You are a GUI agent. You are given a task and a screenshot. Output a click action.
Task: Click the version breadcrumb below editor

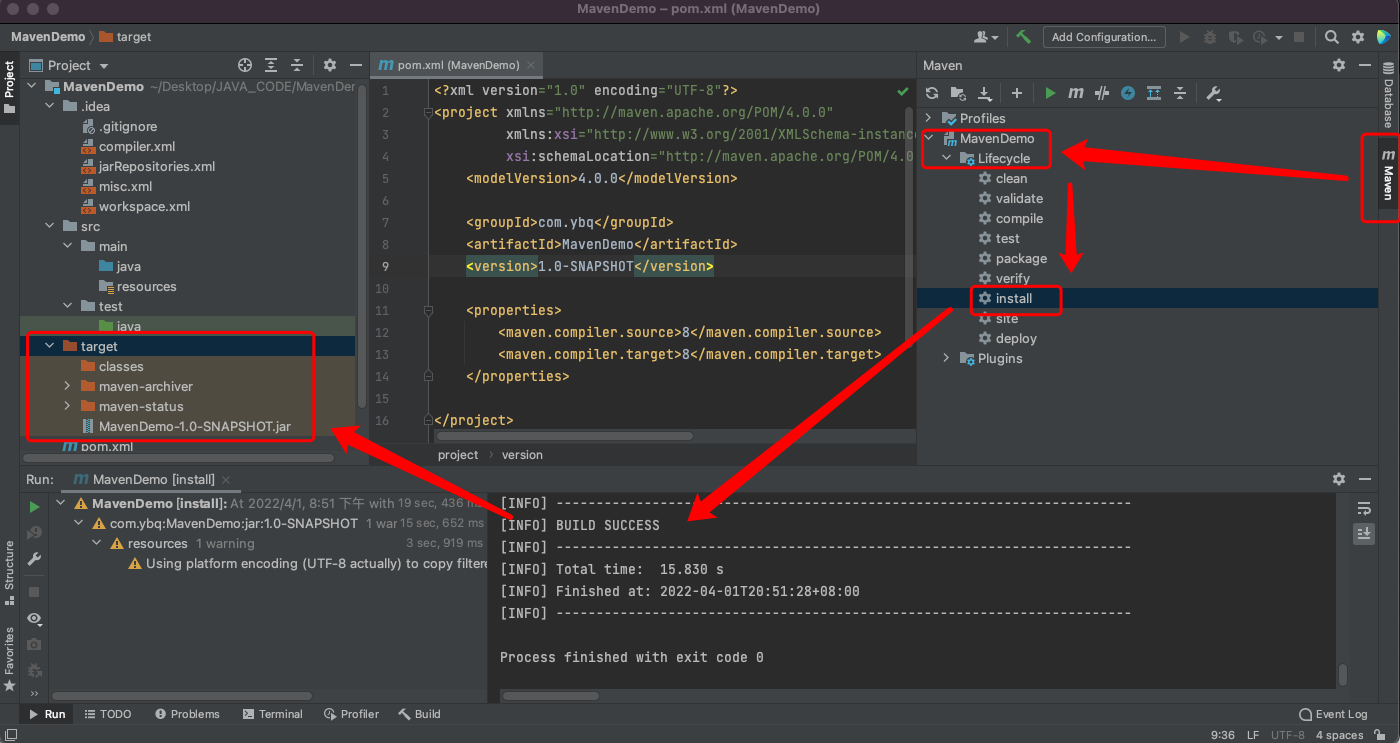point(522,454)
